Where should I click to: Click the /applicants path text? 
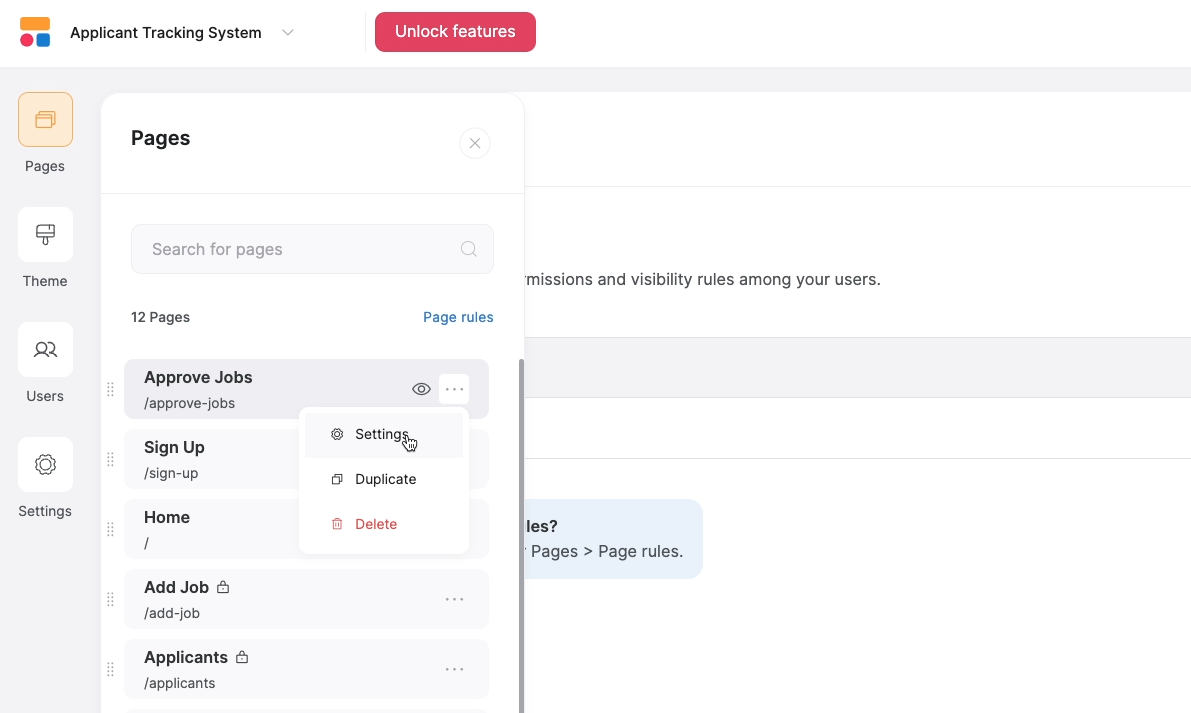click(x=179, y=683)
